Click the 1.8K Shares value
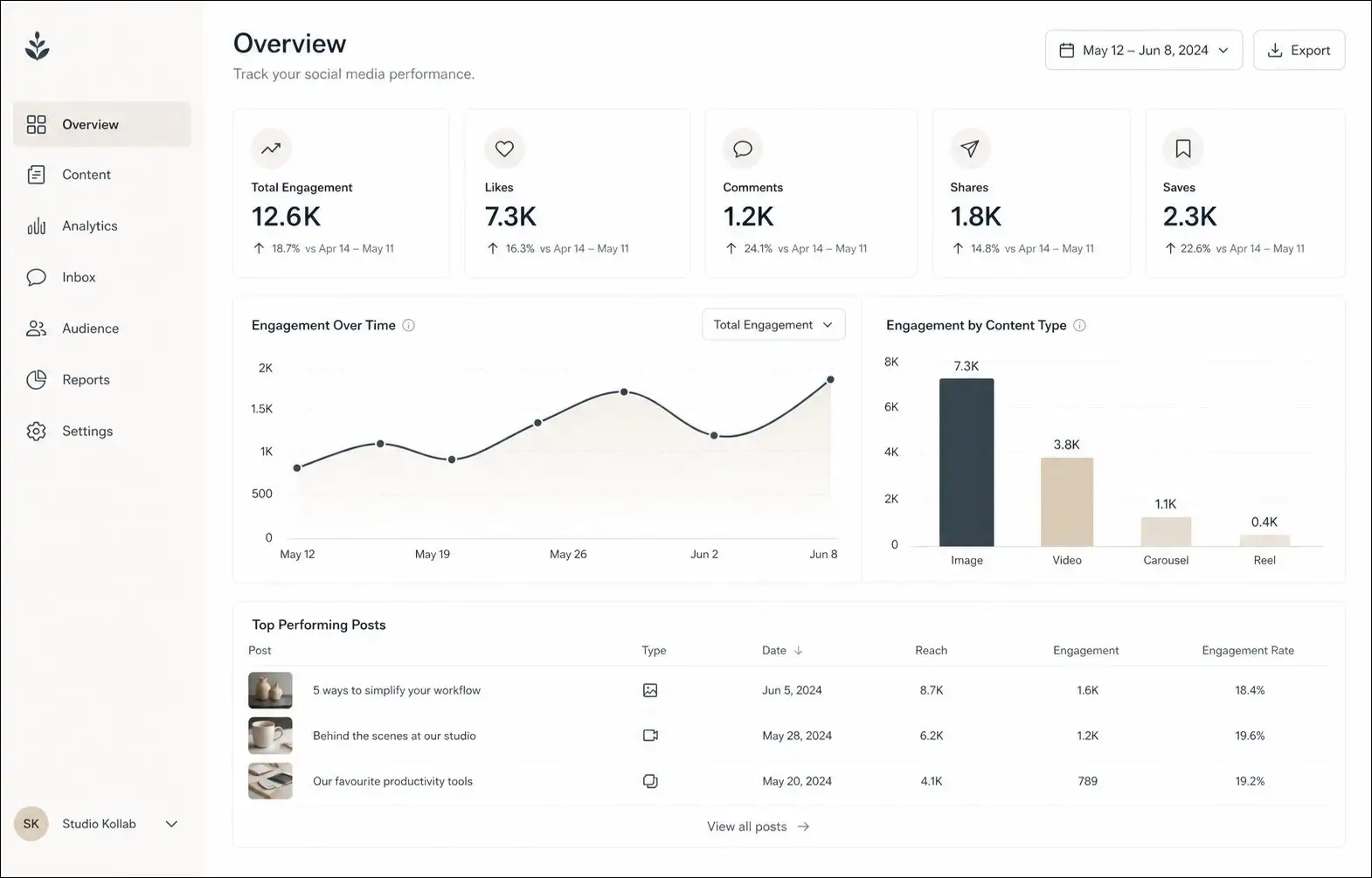Screen dimensions: 1372x878 point(976,217)
